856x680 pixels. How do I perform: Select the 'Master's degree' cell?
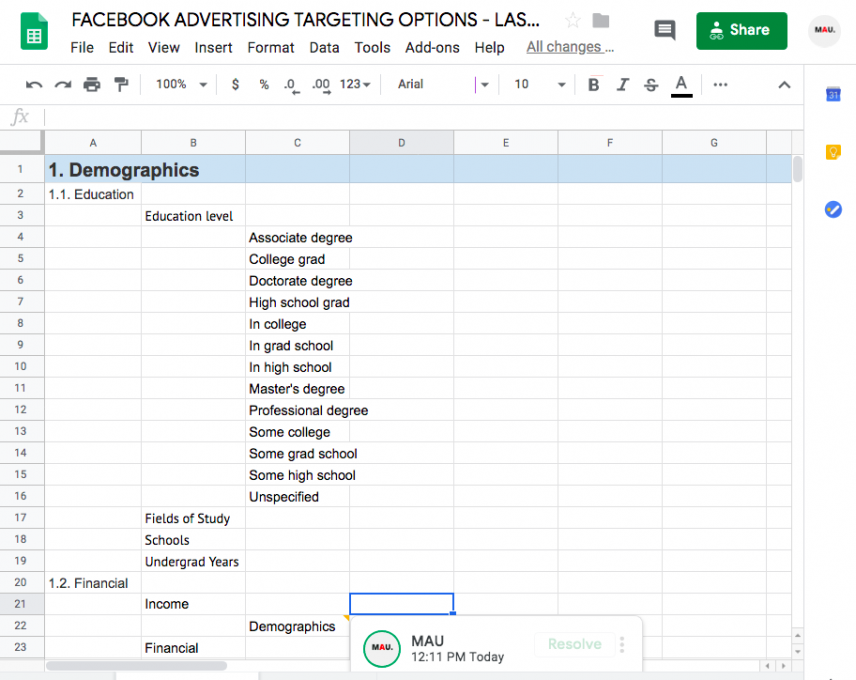(298, 389)
